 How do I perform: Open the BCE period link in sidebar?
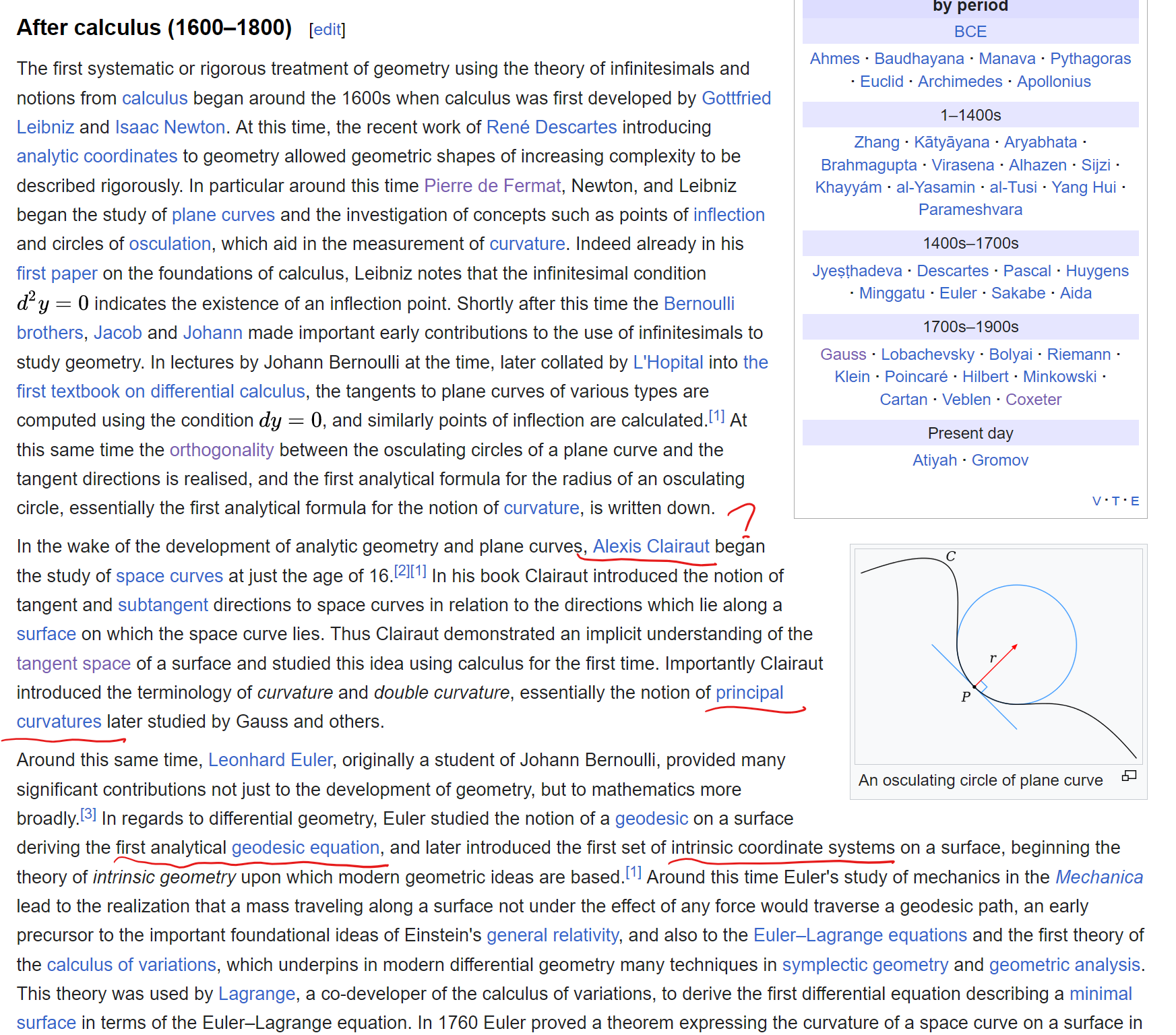coord(970,32)
